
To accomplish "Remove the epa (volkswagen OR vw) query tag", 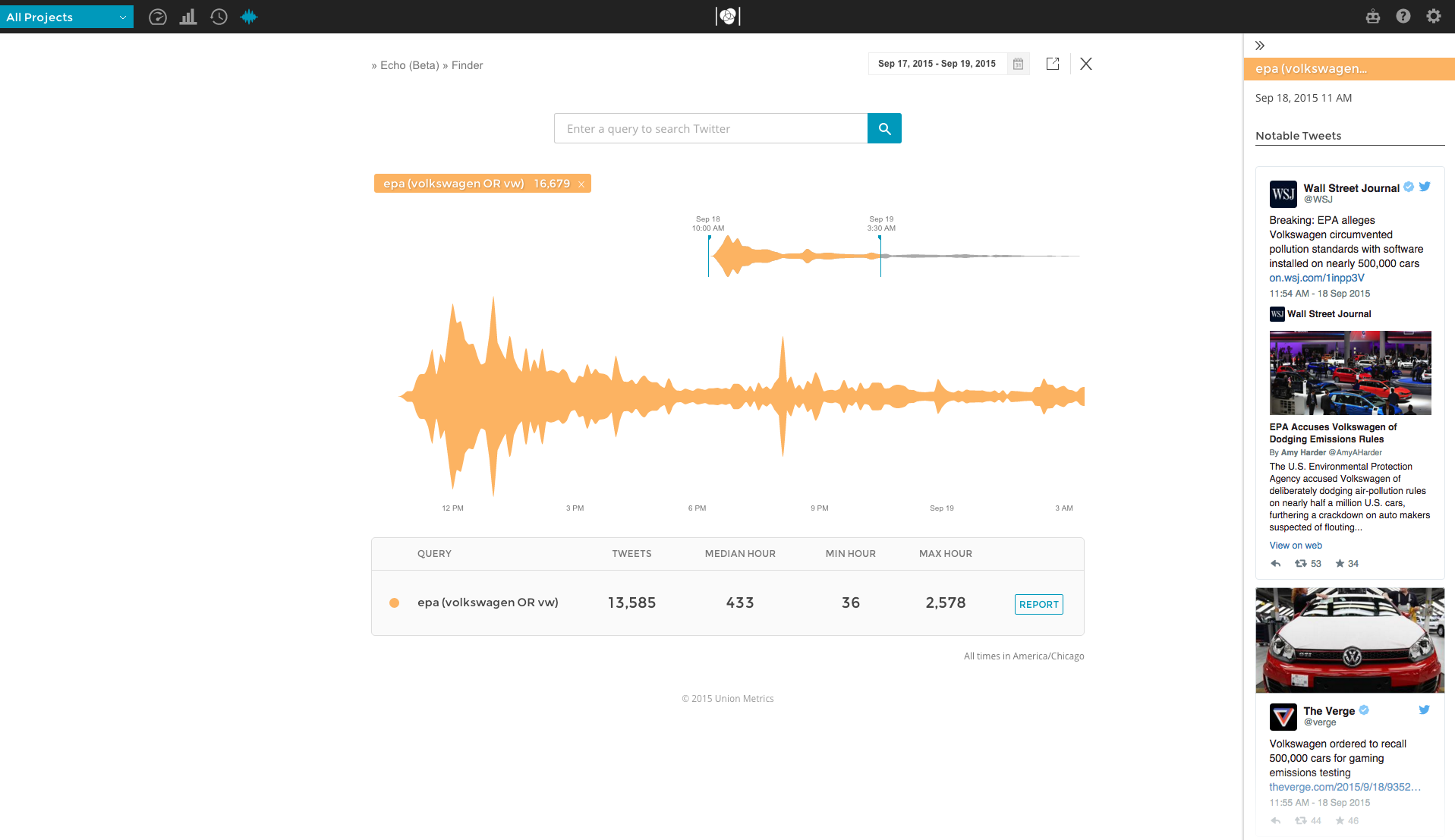I will coord(581,184).
